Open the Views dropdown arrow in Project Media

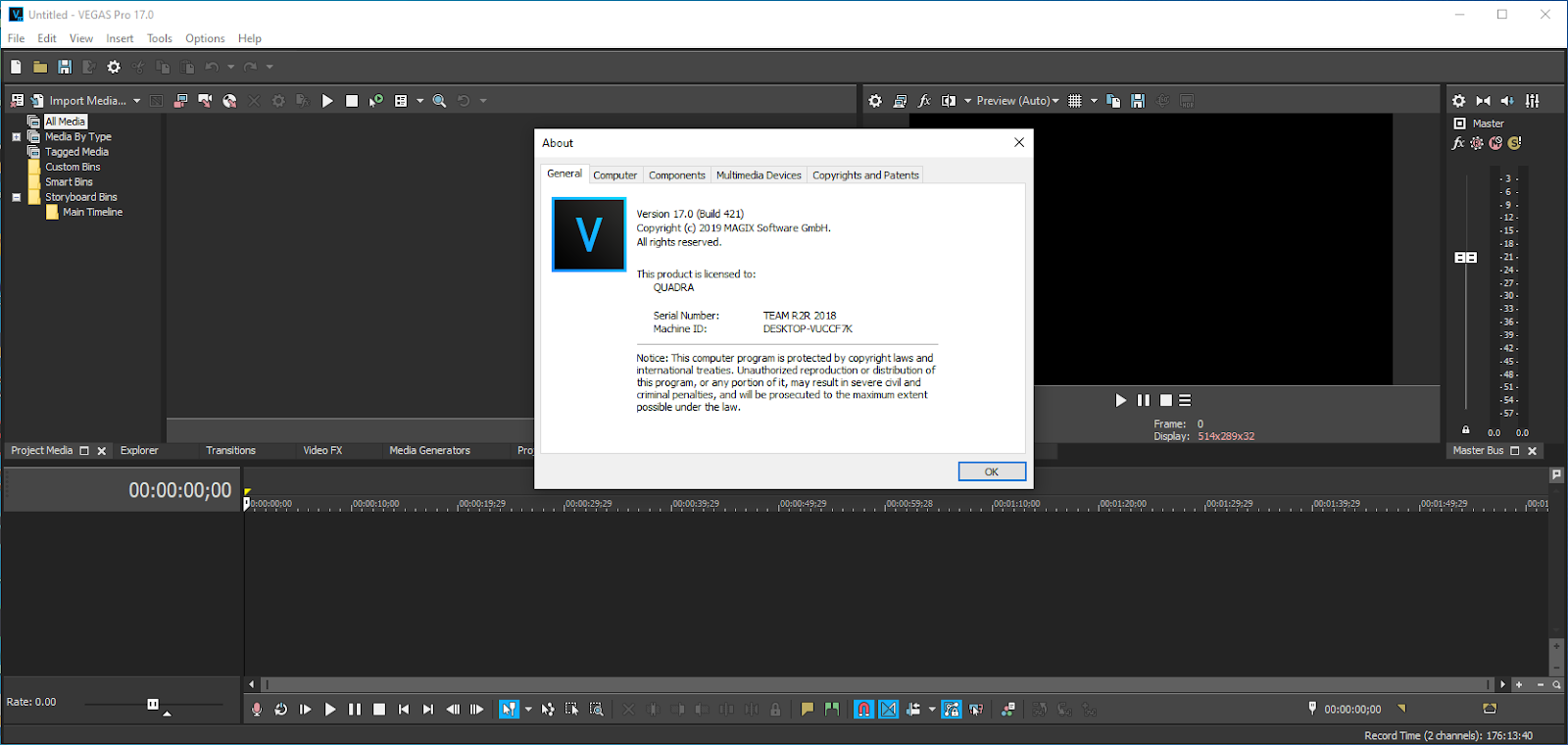click(420, 101)
